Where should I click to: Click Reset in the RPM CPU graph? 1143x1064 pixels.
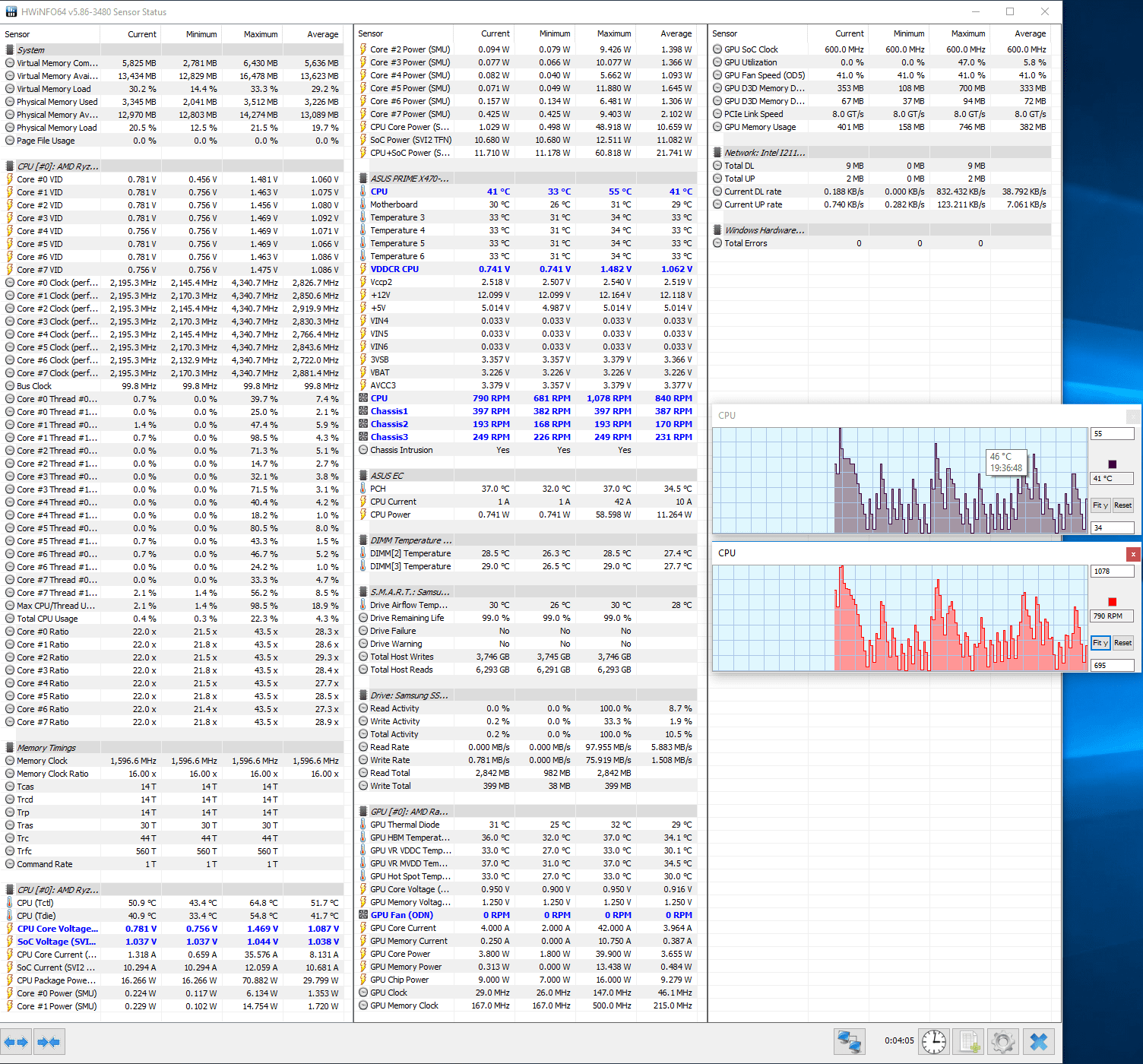pyautogui.click(x=1122, y=643)
